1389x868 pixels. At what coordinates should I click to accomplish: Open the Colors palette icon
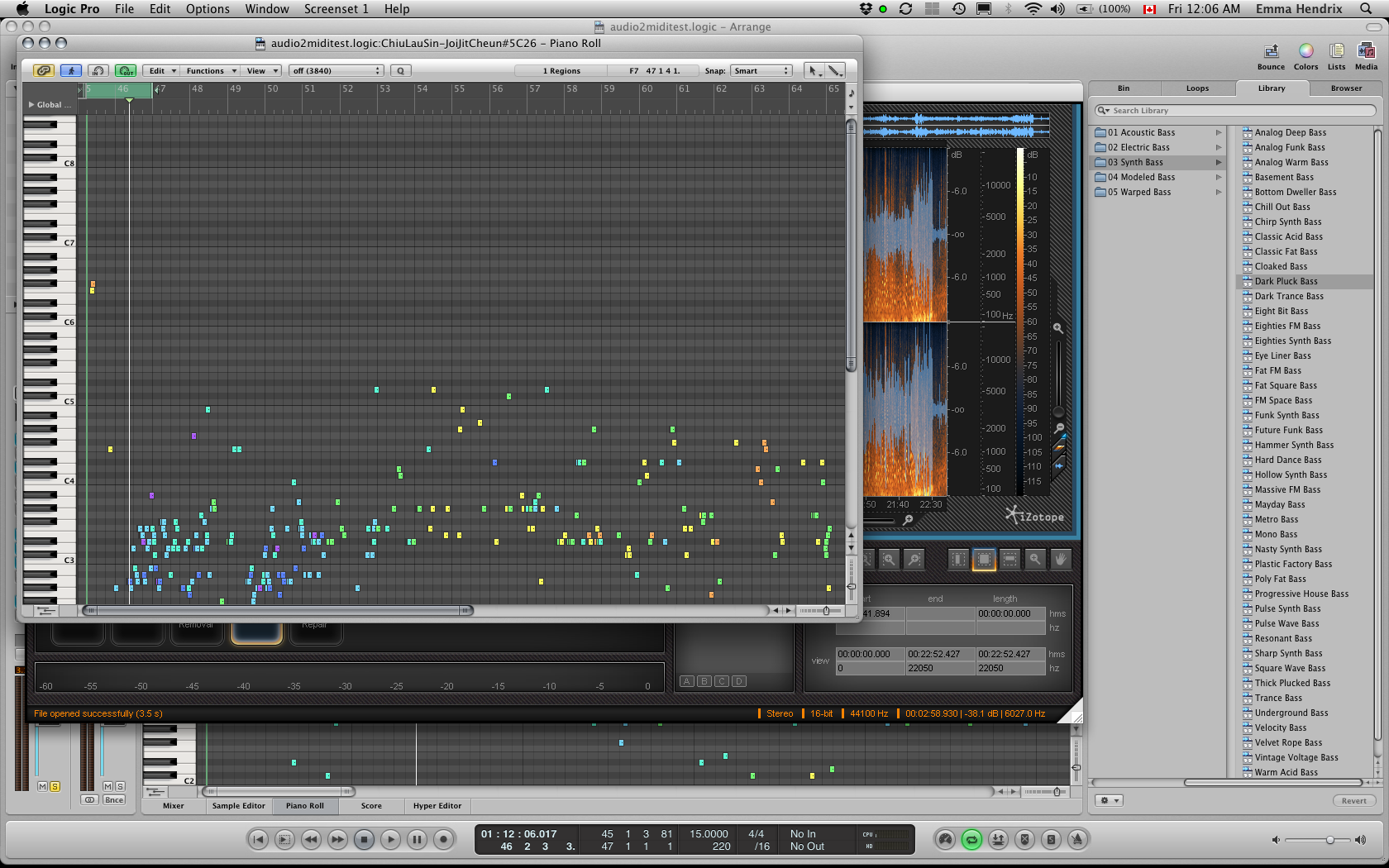point(1305,55)
